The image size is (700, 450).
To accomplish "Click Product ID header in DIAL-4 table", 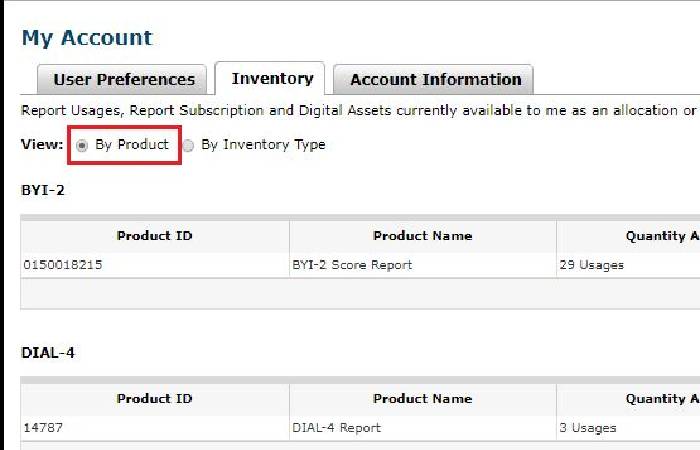I will click(x=154, y=398).
